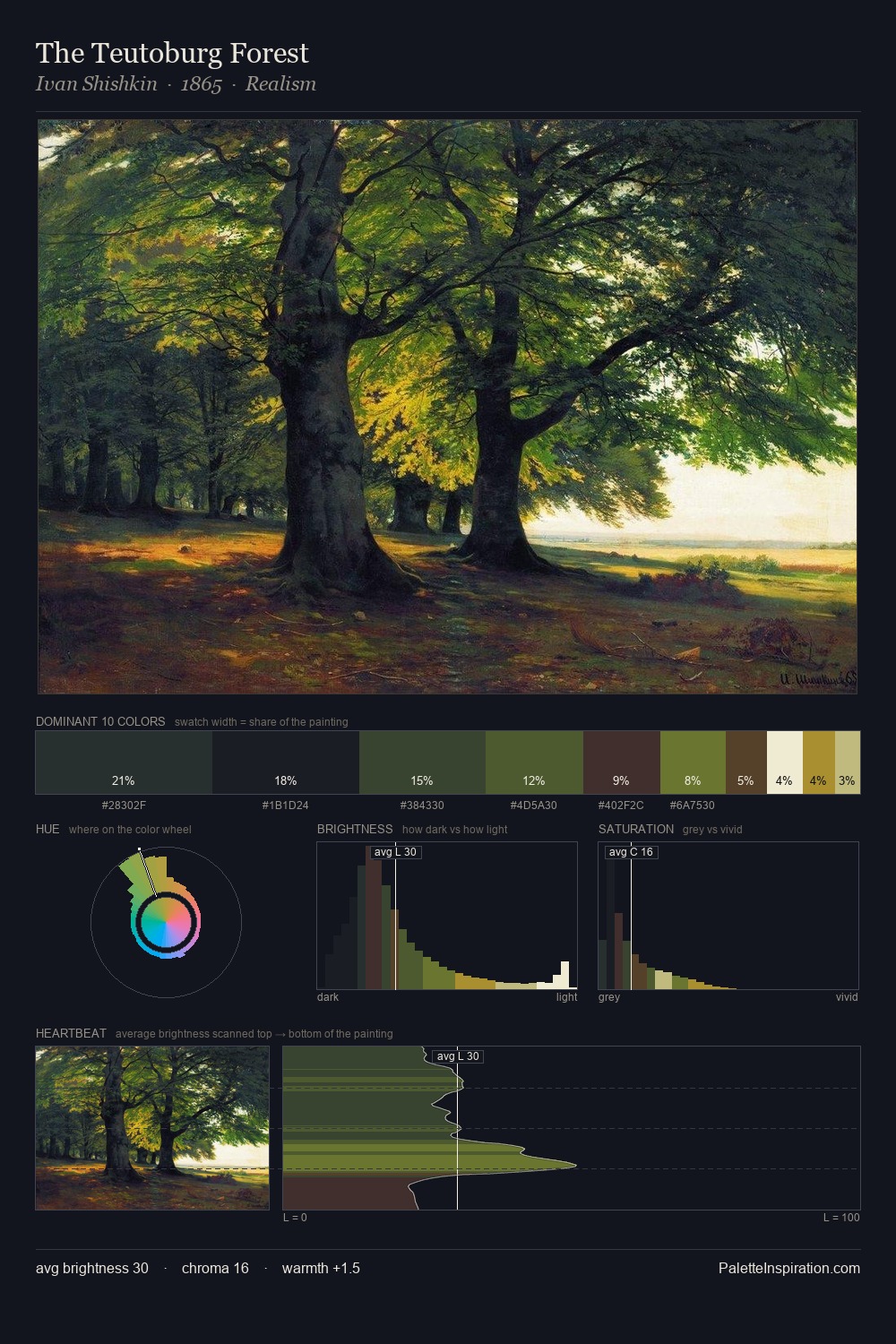The image size is (896, 1344).
Task: Pick the 15% dark green swatch
Action: click(422, 762)
